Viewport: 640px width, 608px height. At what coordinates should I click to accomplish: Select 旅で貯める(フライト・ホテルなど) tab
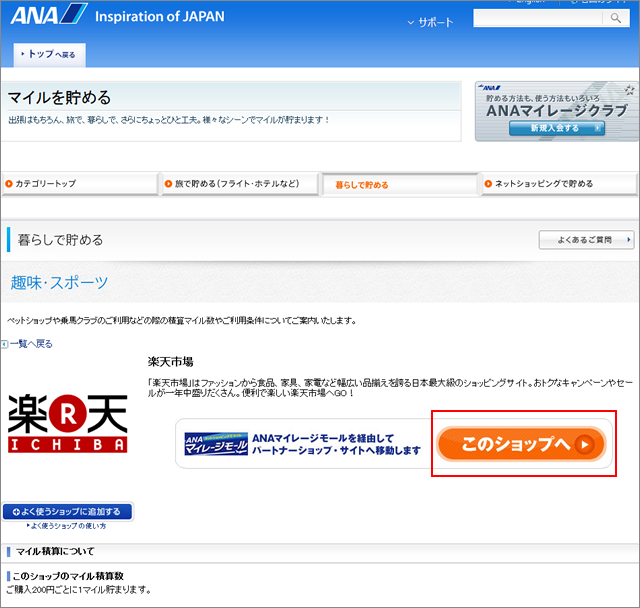240,184
